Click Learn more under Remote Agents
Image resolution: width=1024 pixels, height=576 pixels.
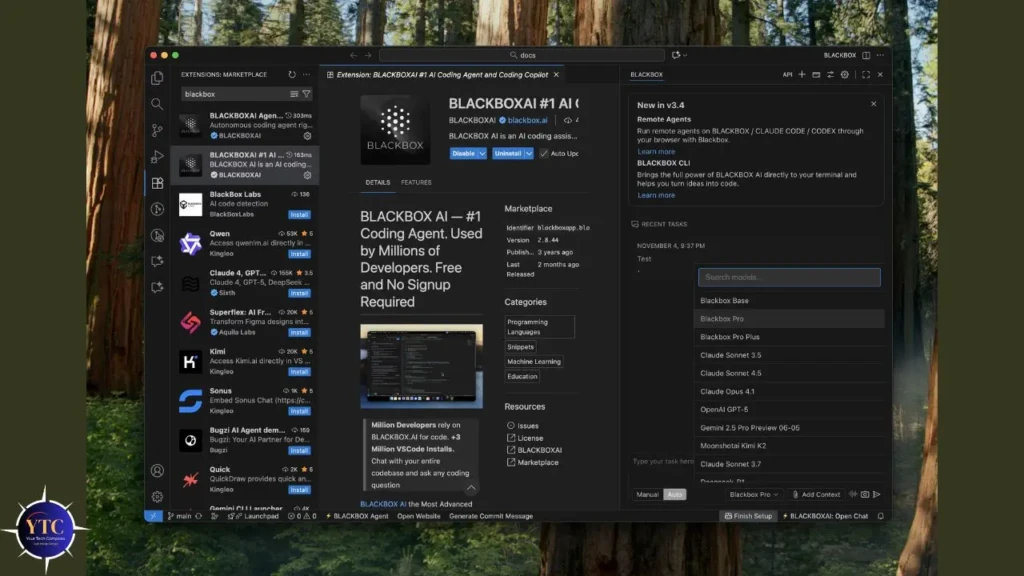coord(656,152)
